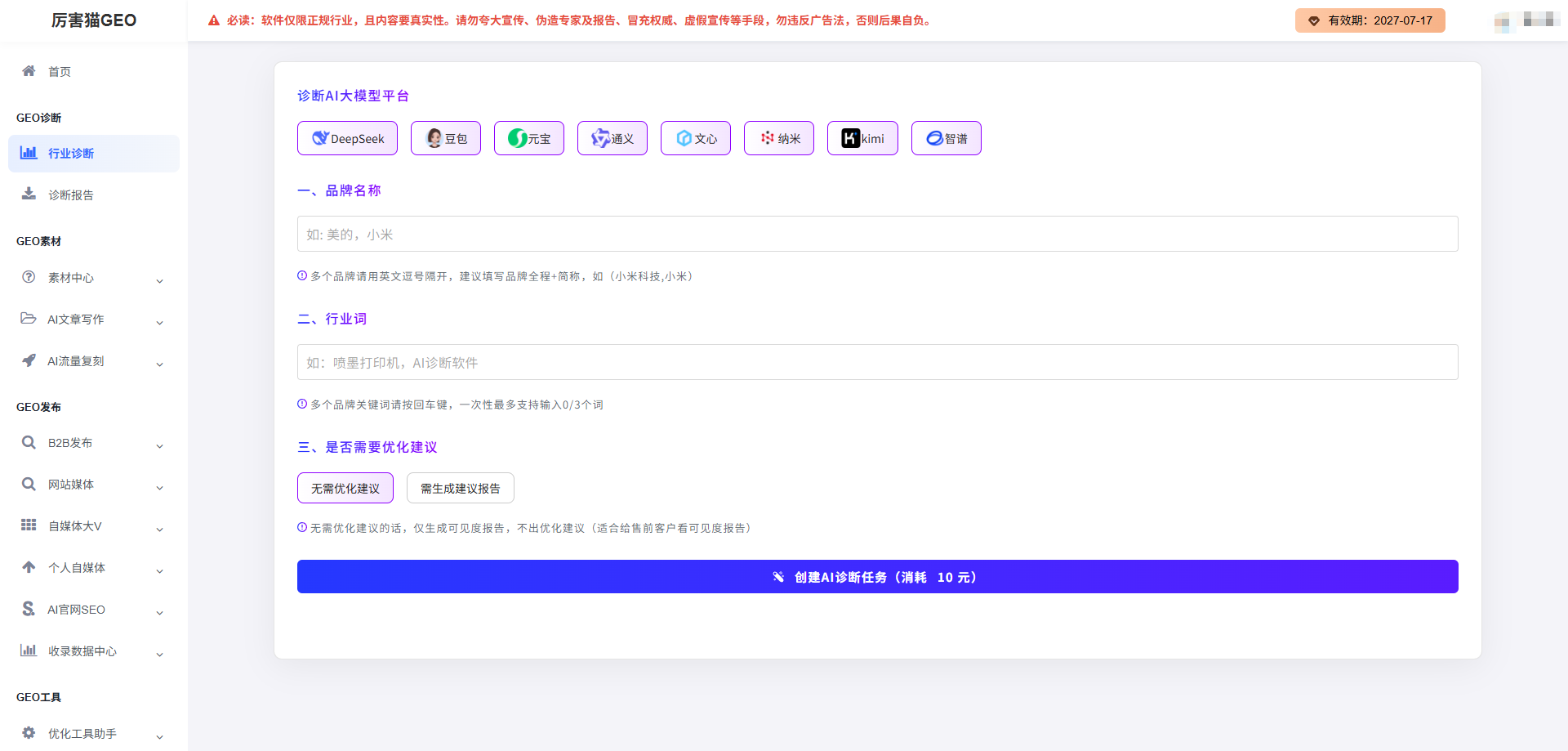The height and width of the screenshot is (751, 1568).
Task: Focus the 行业词 input field
Action: click(878, 362)
